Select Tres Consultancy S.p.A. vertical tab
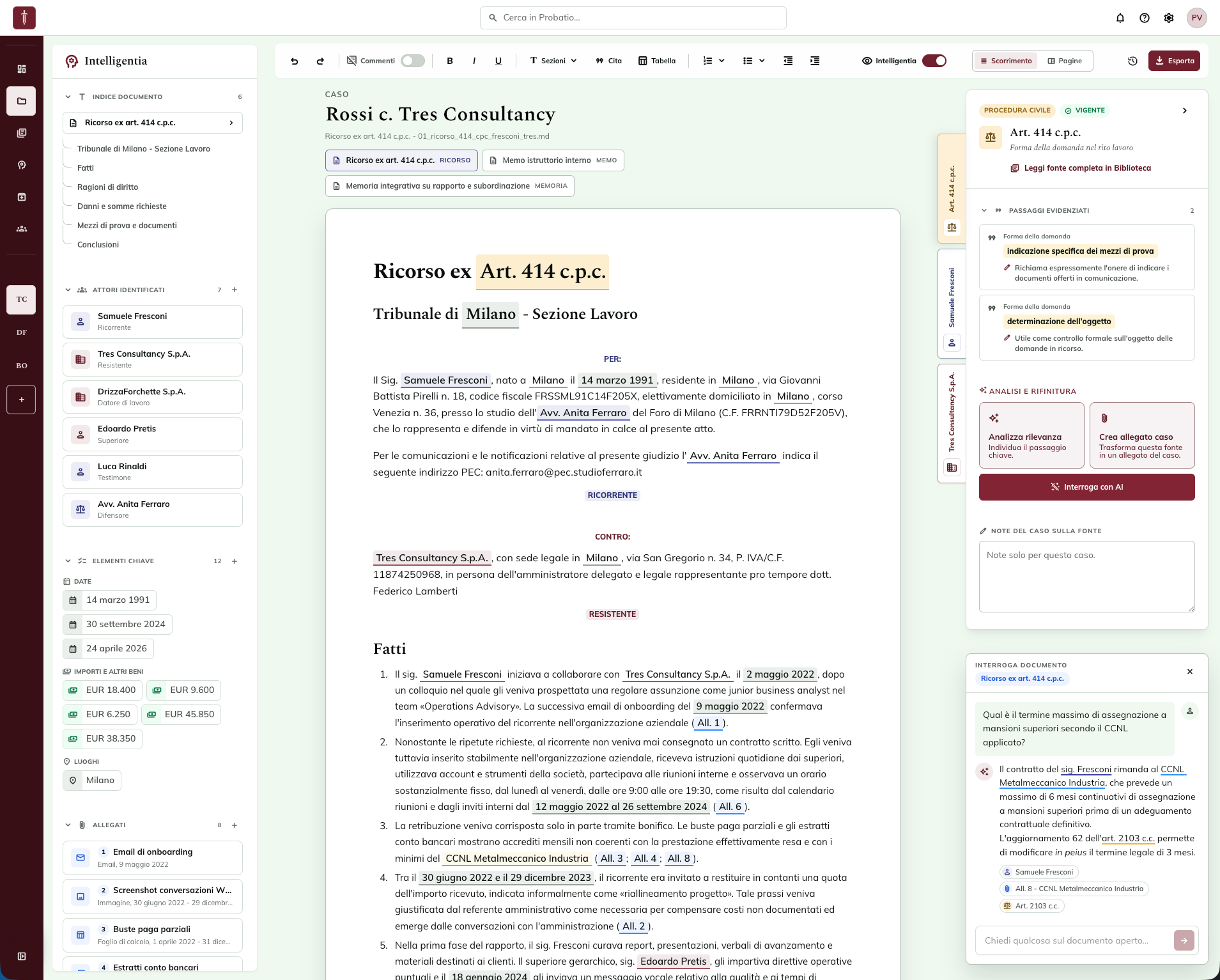The width and height of the screenshot is (1220, 980). pyautogui.click(x=952, y=422)
